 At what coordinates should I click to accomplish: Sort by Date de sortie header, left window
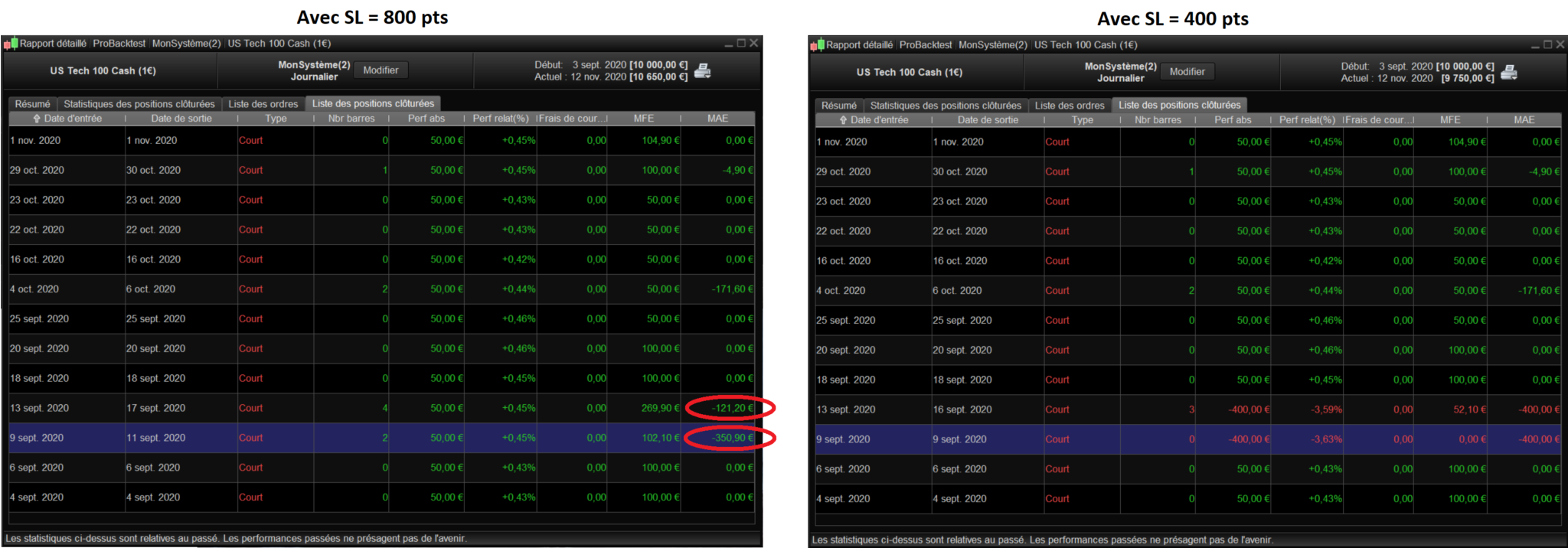pos(181,119)
